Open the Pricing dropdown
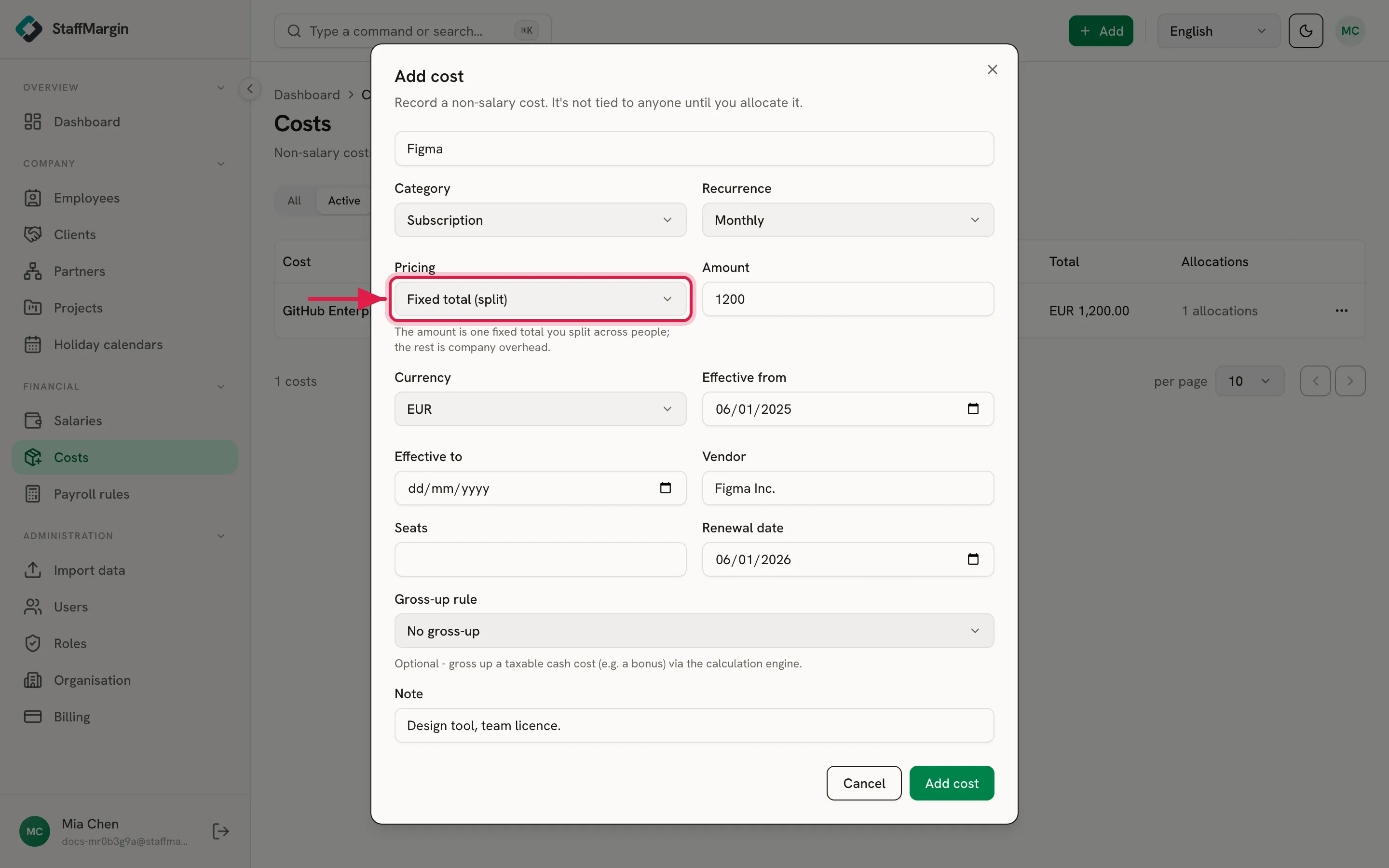 [540, 299]
